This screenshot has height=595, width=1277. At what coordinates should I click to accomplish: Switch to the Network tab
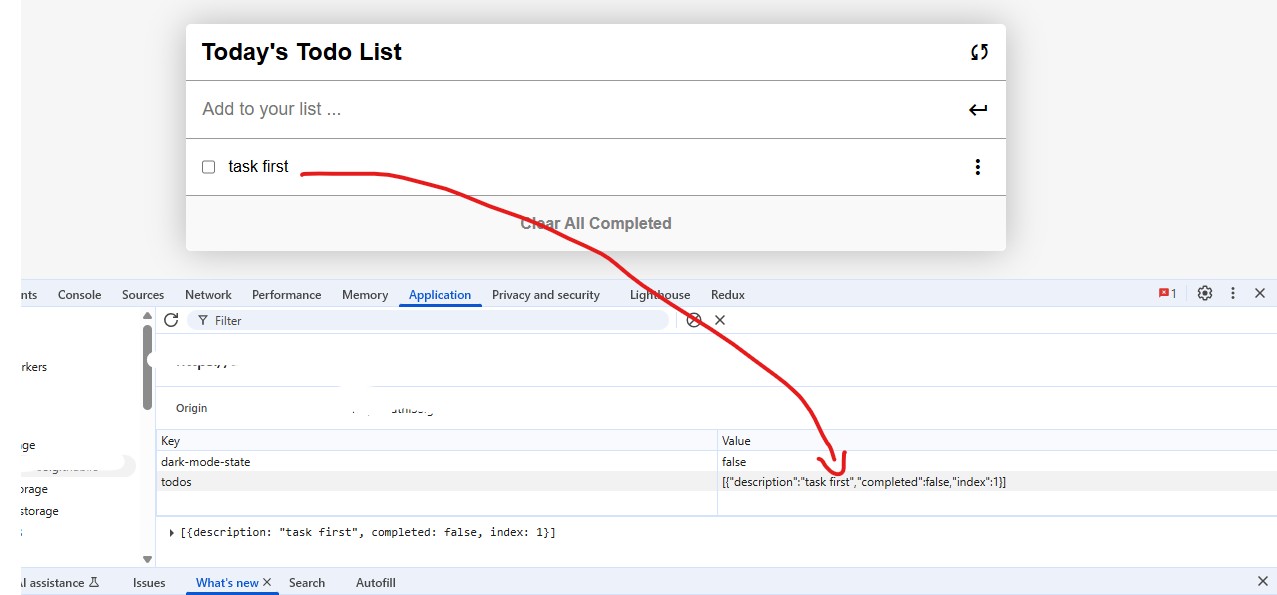coord(208,295)
